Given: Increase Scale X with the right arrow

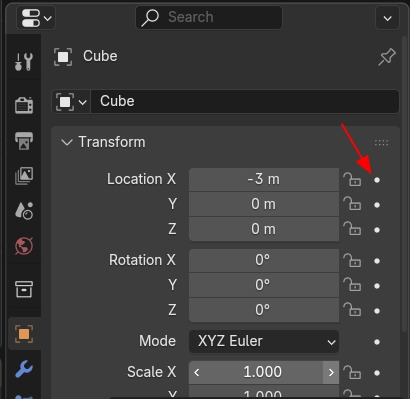Looking at the screenshot, I should click(331, 372).
